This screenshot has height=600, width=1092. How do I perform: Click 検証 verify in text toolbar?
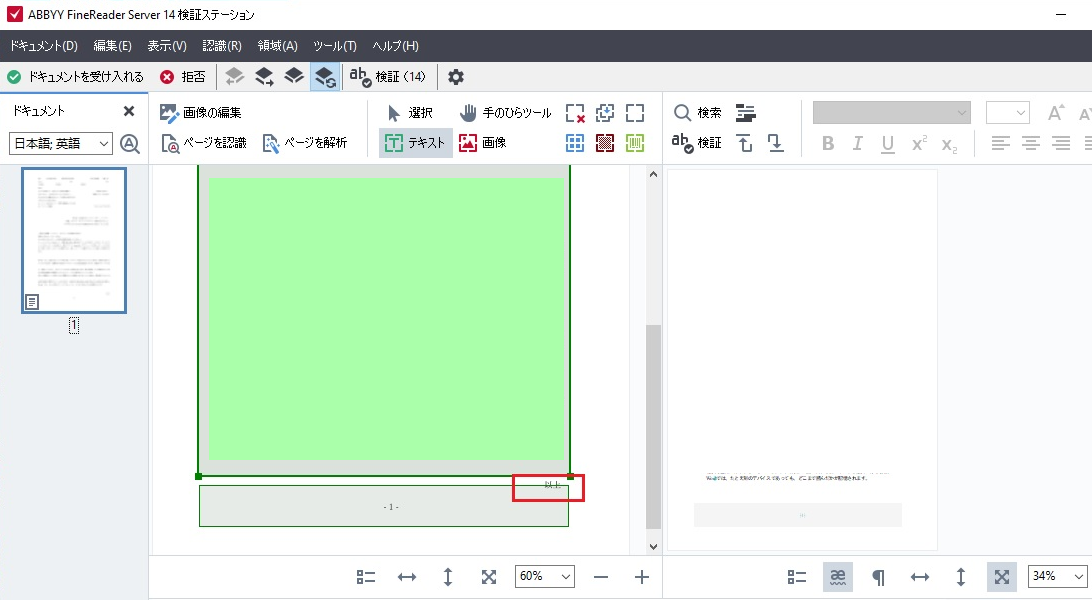coord(697,143)
